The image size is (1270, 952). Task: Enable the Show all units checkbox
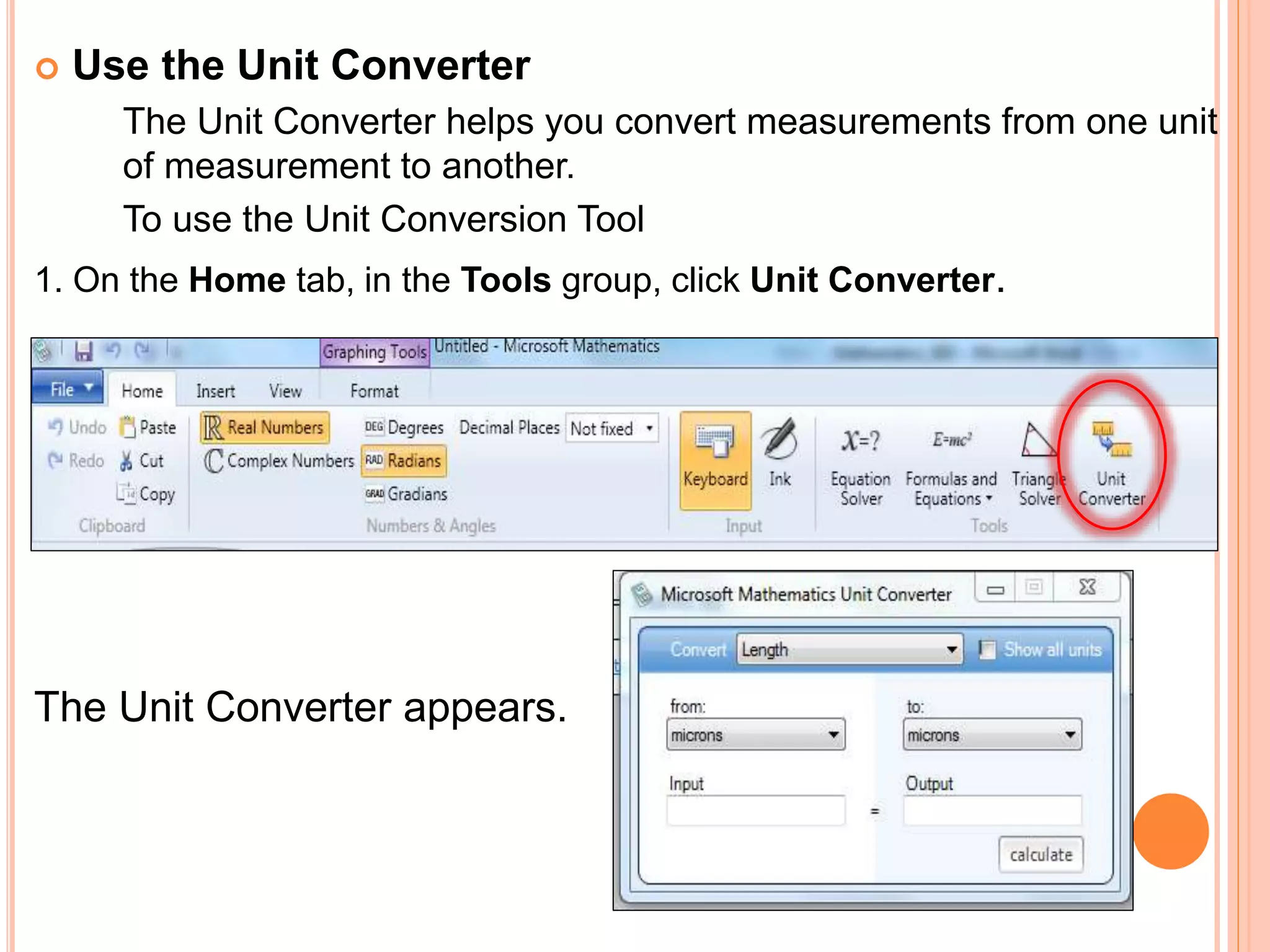(x=987, y=650)
